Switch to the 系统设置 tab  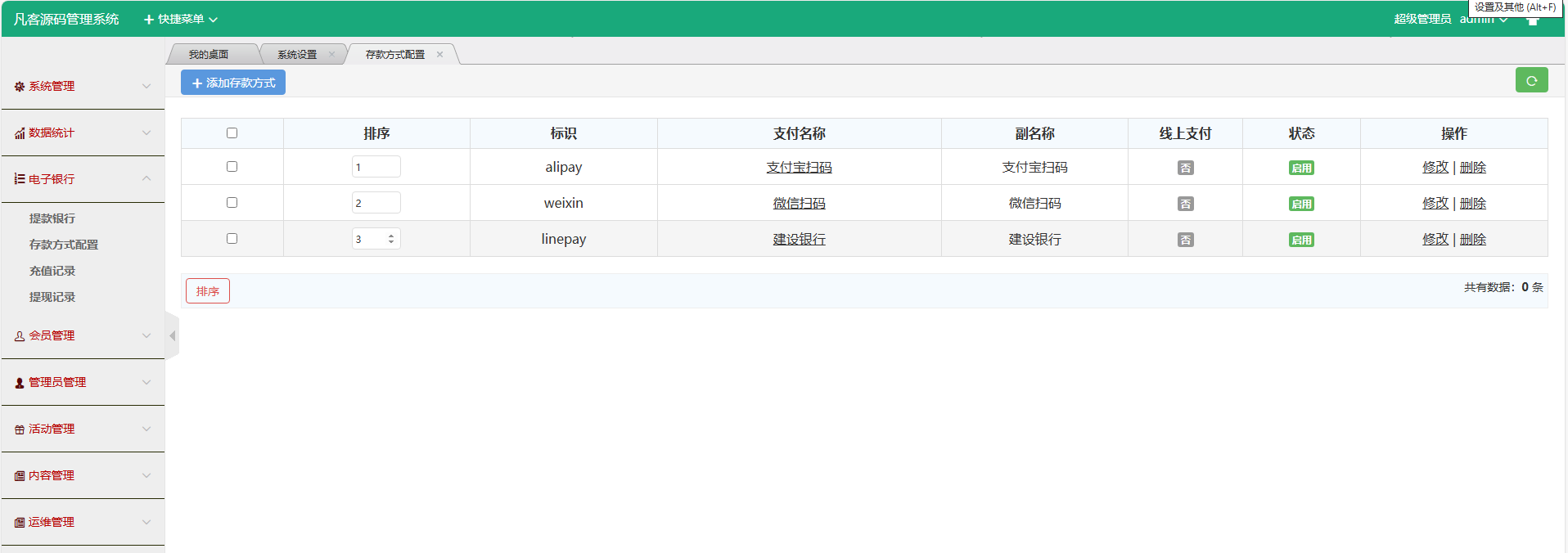click(x=297, y=55)
